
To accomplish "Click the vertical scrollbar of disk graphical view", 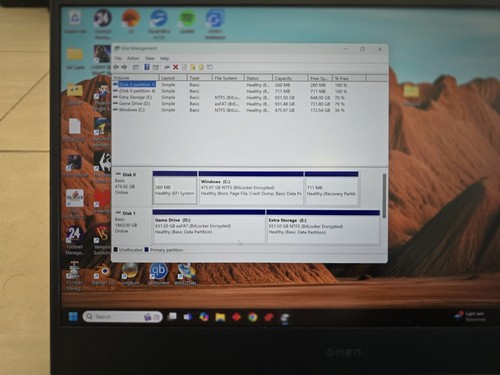I will click(384, 196).
